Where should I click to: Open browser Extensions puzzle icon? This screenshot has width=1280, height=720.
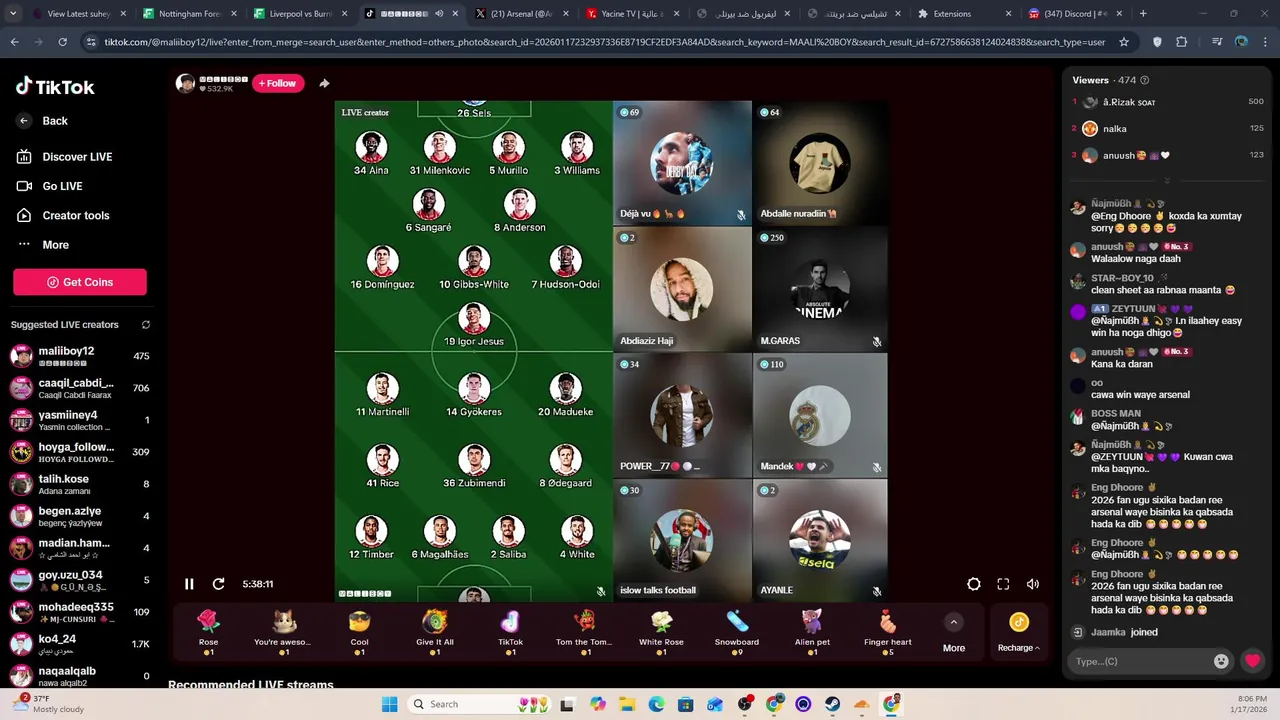tap(1182, 42)
